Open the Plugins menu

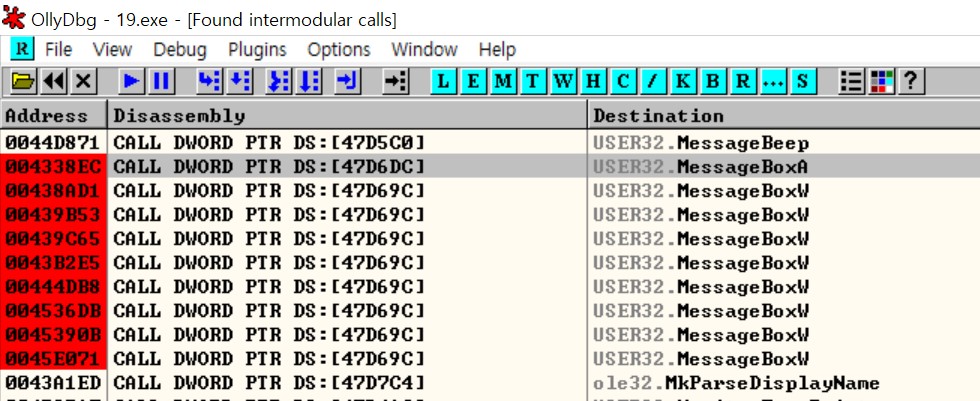coord(258,49)
